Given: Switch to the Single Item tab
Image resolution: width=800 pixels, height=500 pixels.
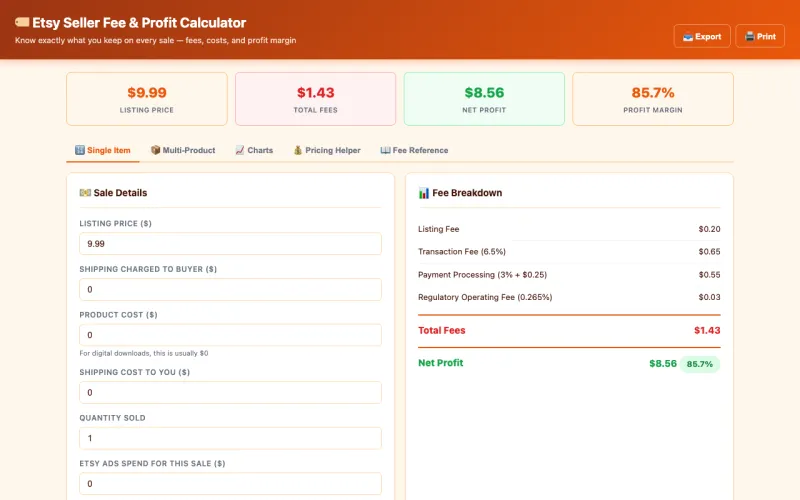Looking at the screenshot, I should click(103, 150).
